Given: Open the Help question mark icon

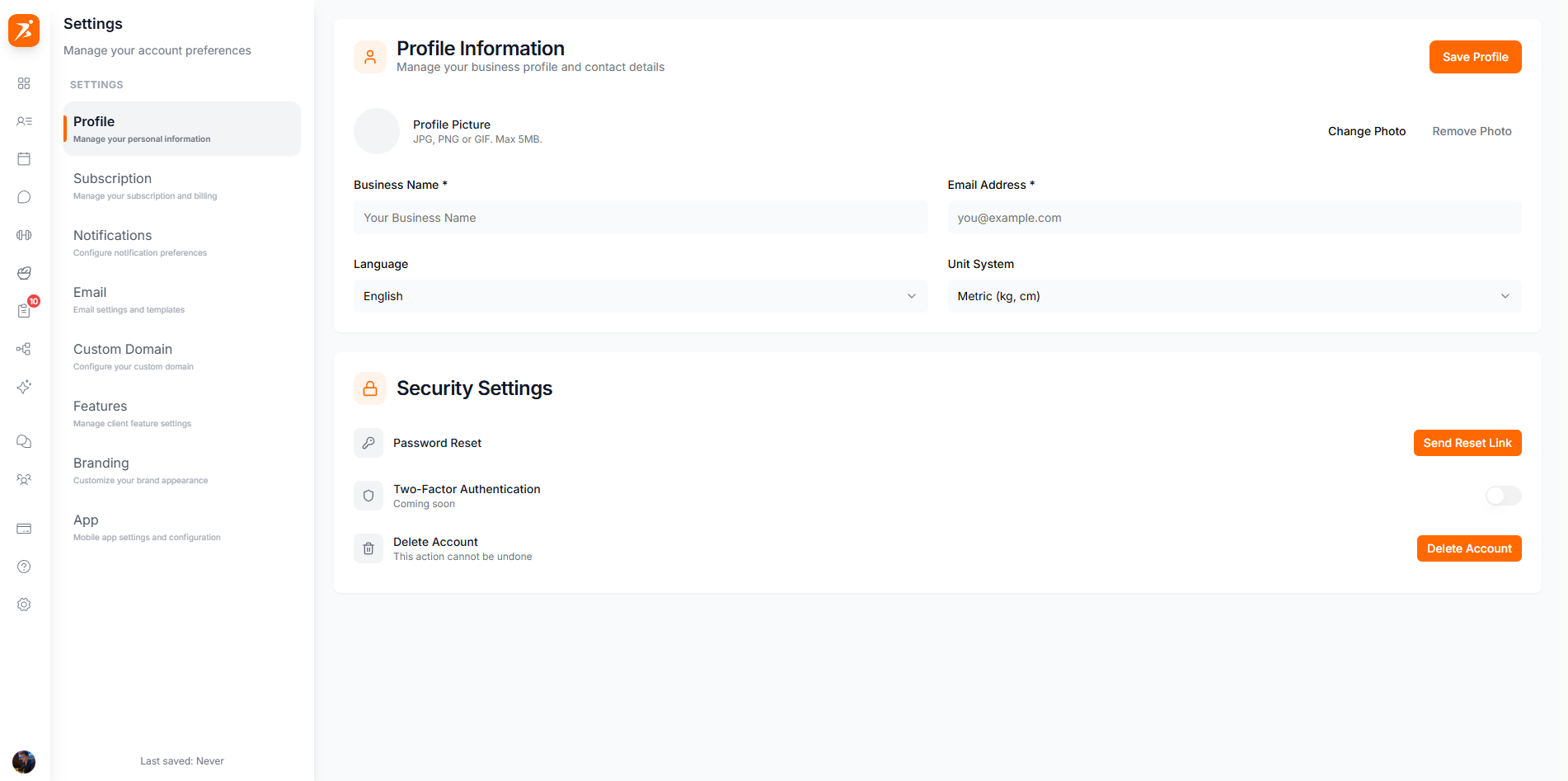Looking at the screenshot, I should [x=24, y=567].
